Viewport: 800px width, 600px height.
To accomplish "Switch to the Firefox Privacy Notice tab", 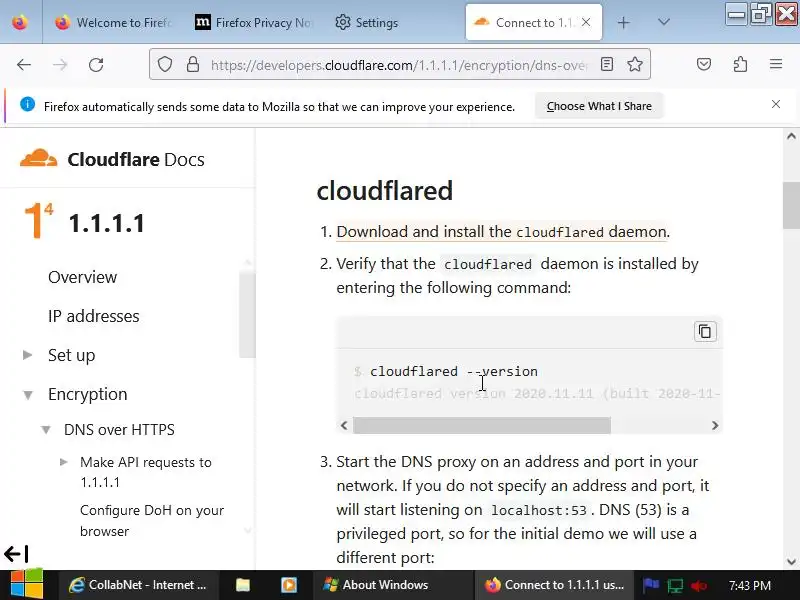I will coord(254,22).
